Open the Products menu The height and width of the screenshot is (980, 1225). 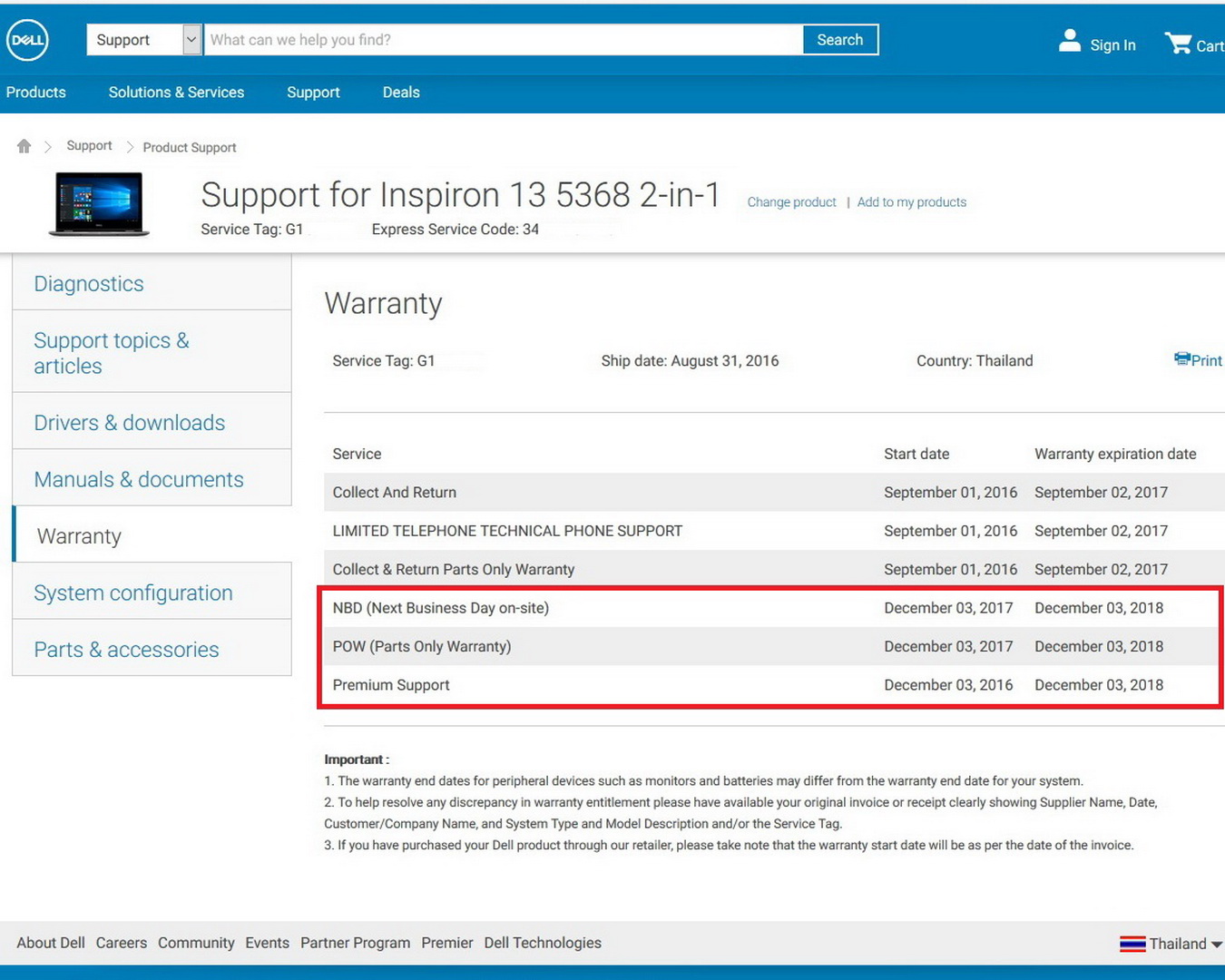point(36,93)
